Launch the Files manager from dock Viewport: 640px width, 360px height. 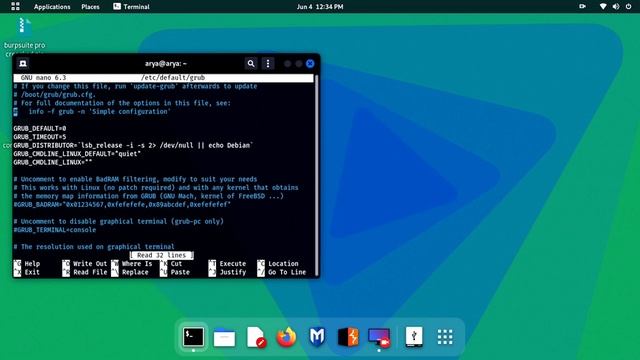pos(224,338)
